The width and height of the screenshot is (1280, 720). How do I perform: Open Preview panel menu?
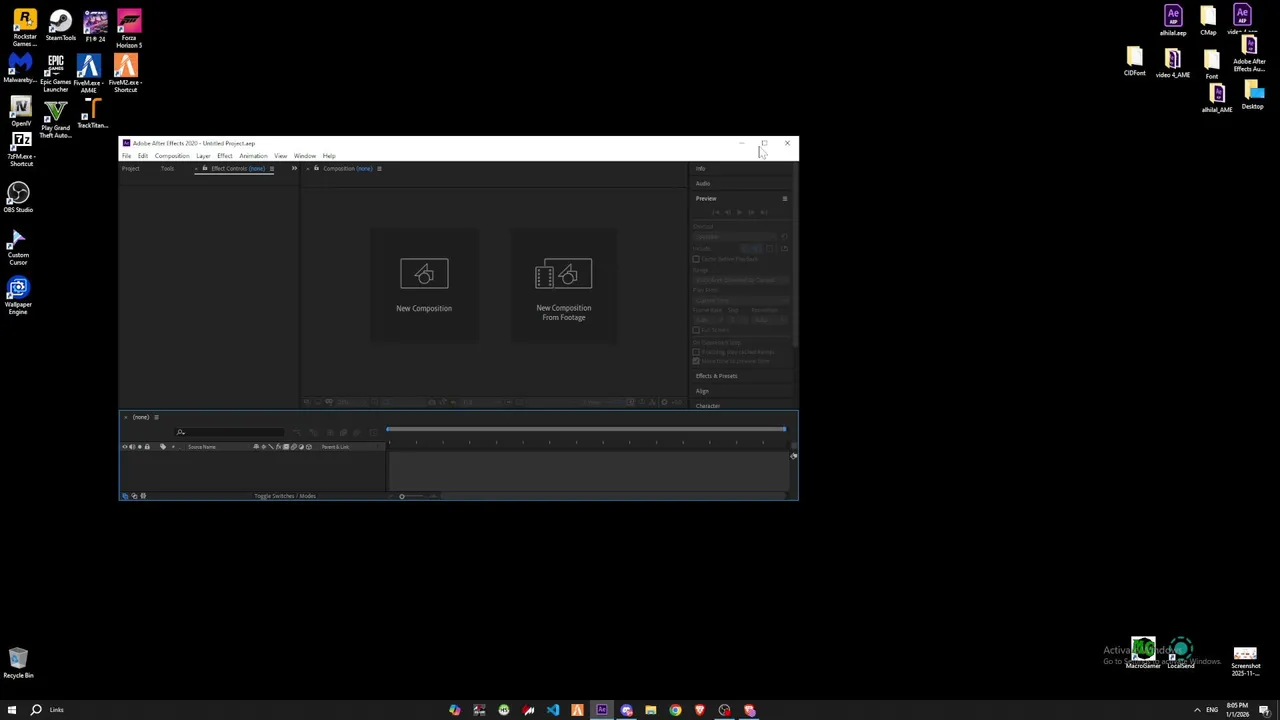(785, 198)
